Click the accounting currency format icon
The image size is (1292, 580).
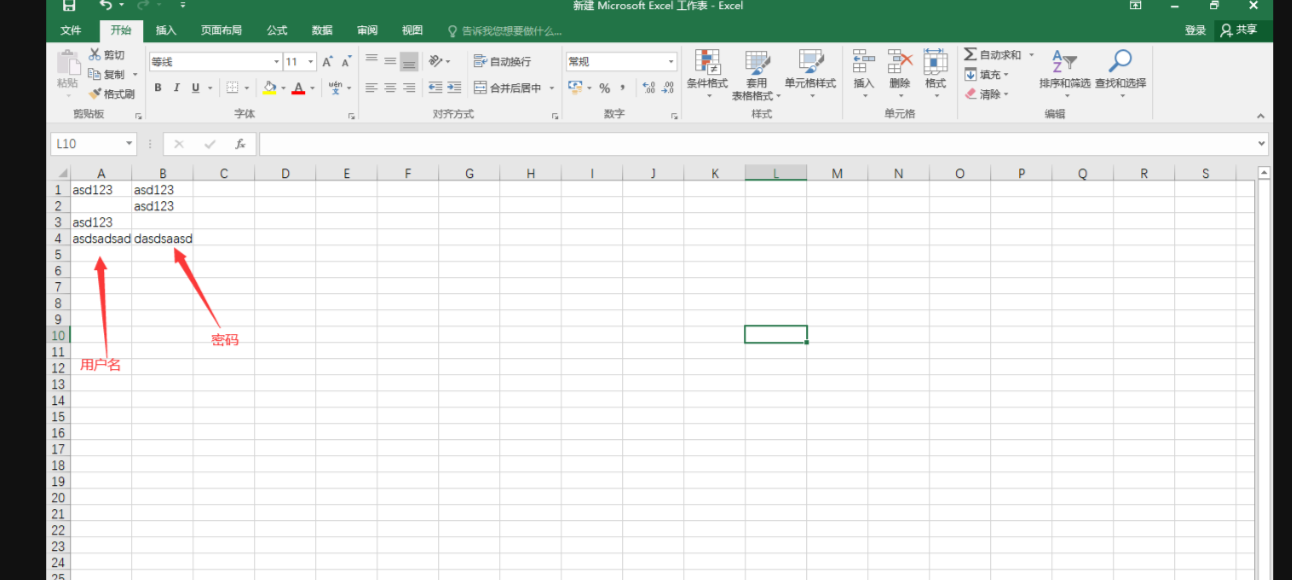(x=575, y=88)
